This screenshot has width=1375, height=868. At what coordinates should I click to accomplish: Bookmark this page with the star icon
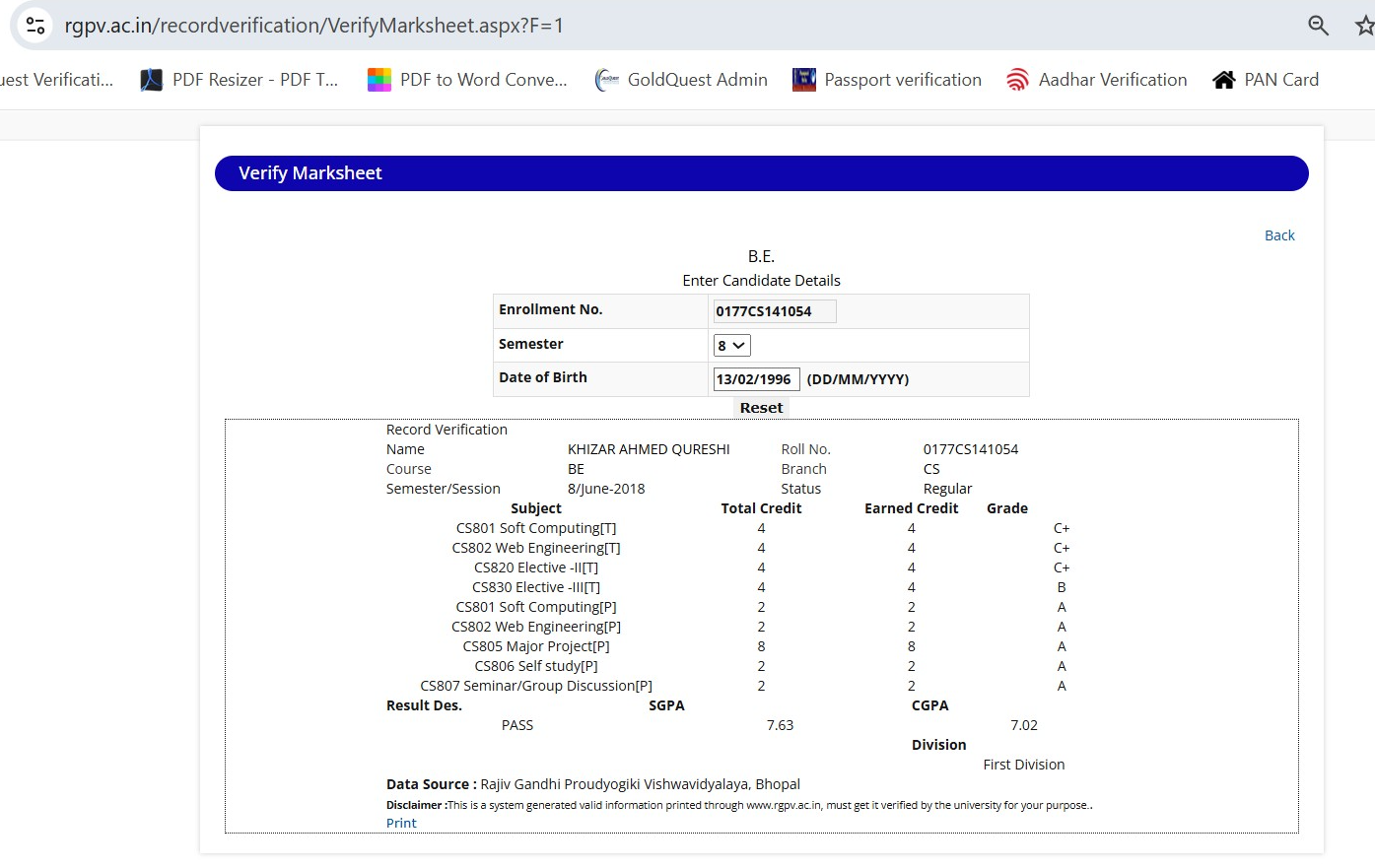click(1364, 26)
